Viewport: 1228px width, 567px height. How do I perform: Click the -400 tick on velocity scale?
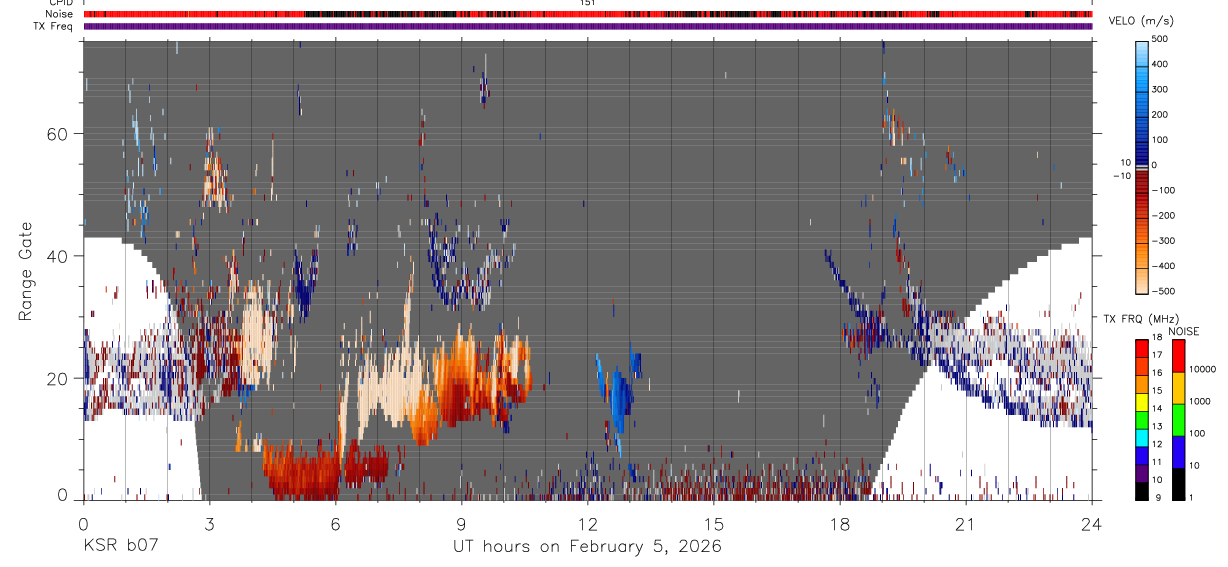(1162, 266)
